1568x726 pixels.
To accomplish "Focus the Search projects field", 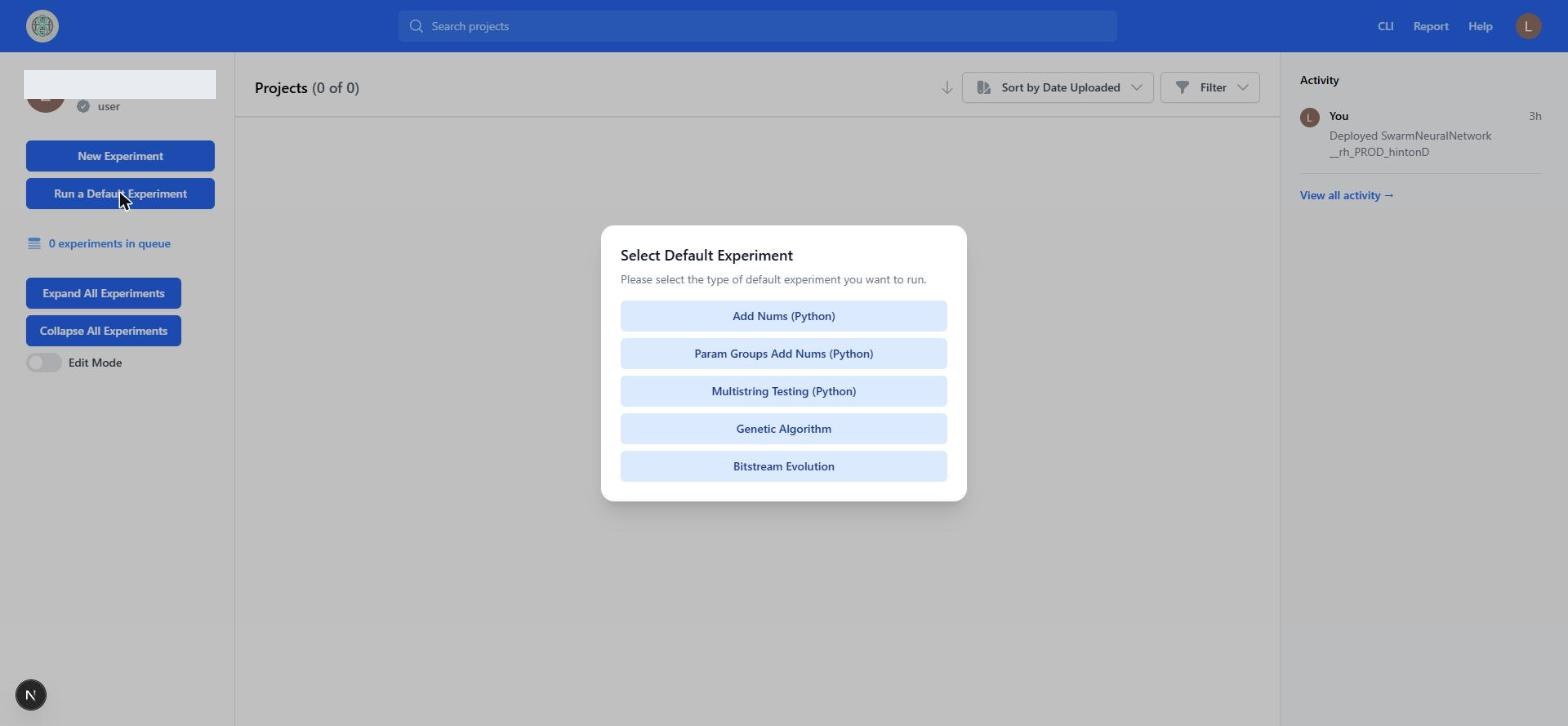I will point(757,26).
